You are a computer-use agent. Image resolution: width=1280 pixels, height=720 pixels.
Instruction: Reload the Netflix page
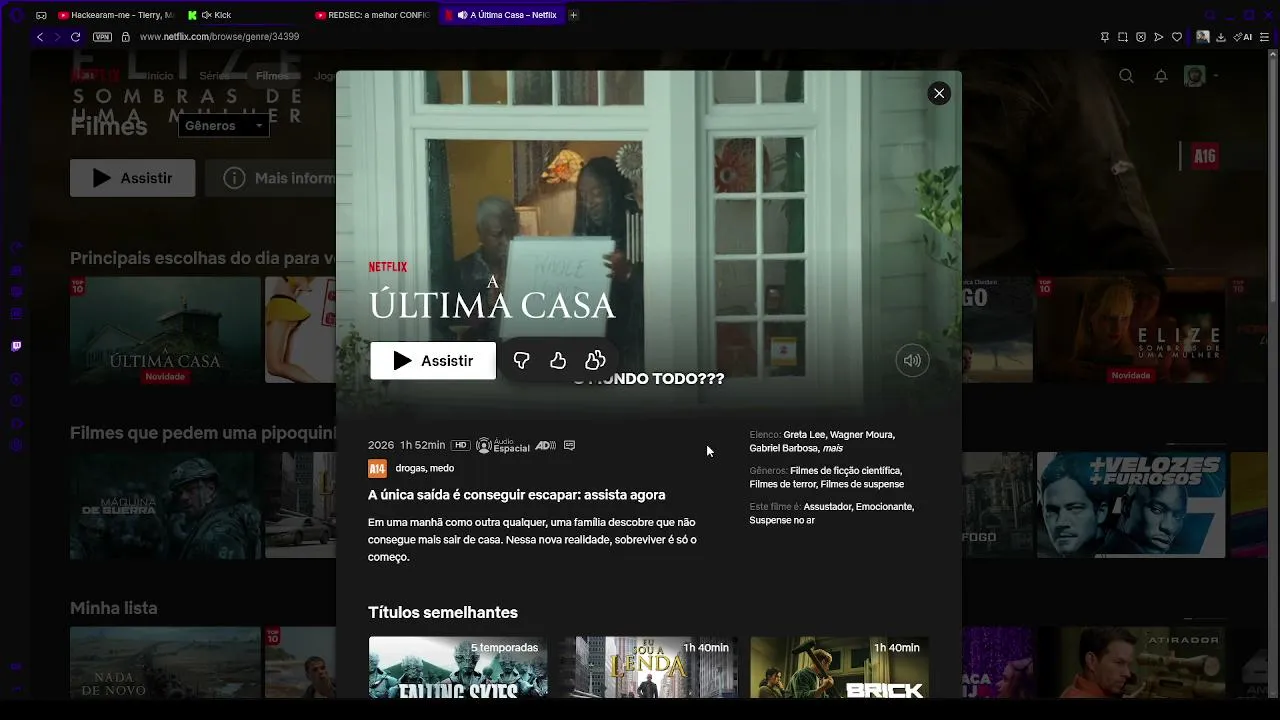[x=75, y=37]
